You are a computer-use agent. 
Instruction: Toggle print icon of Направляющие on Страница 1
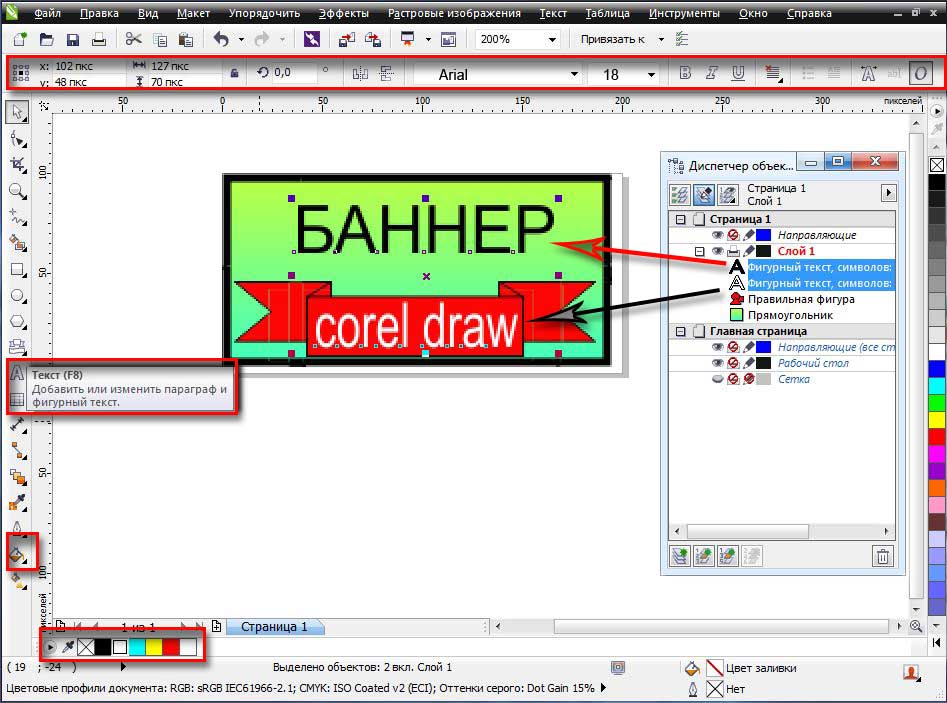[x=733, y=235]
